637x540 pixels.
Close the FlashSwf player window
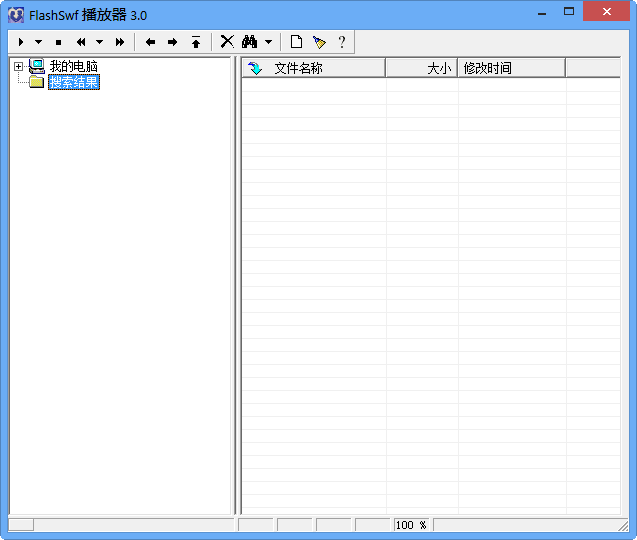point(607,11)
